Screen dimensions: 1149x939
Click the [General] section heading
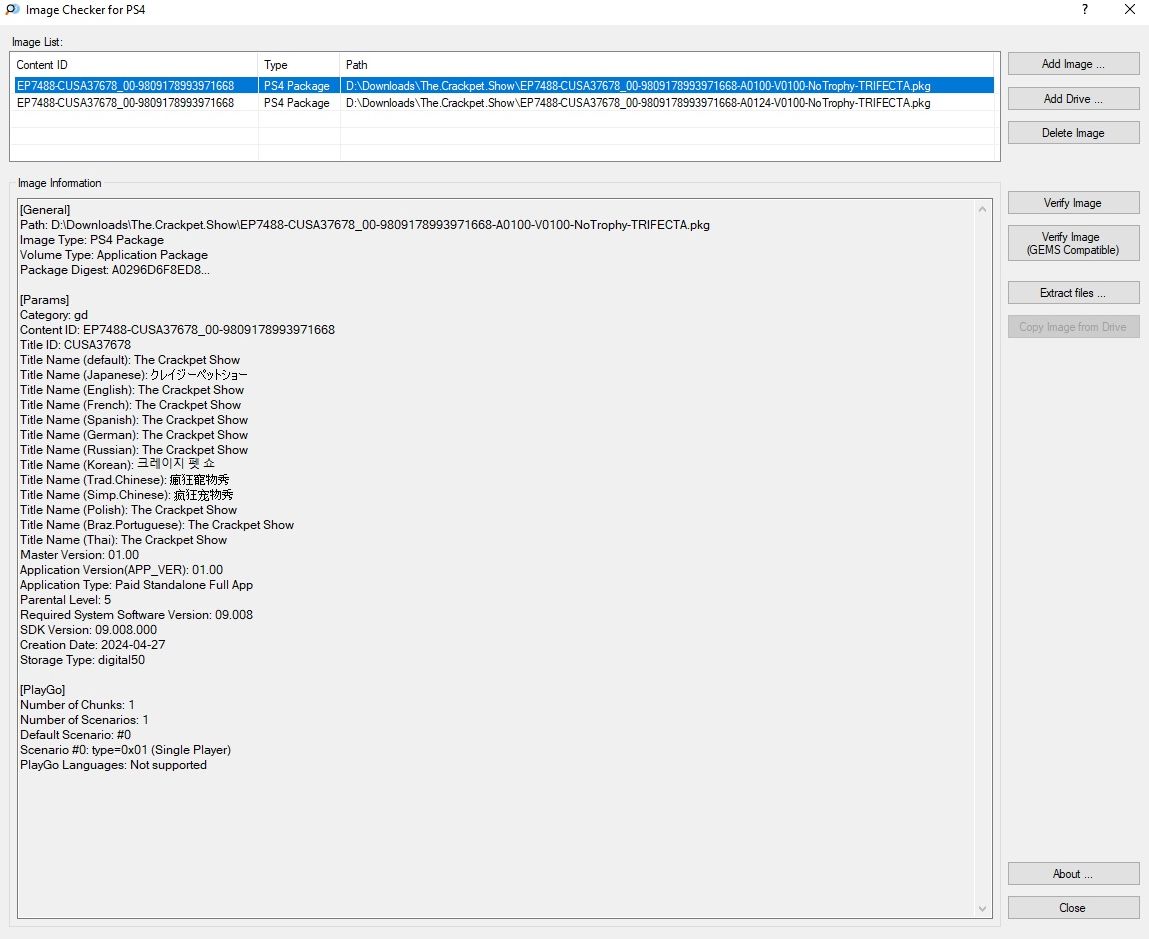(45, 210)
